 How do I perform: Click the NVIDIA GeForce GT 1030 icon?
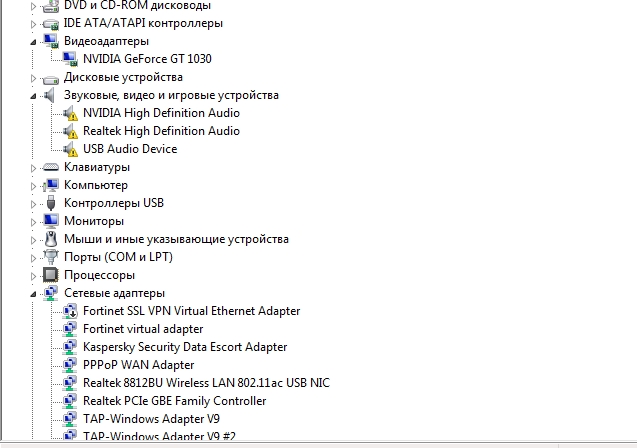[x=70, y=59]
